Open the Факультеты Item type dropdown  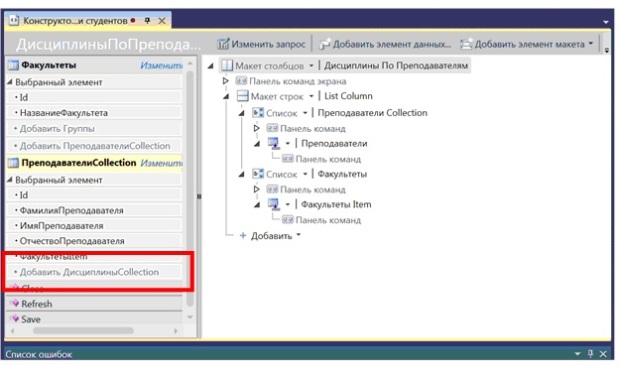288,204
